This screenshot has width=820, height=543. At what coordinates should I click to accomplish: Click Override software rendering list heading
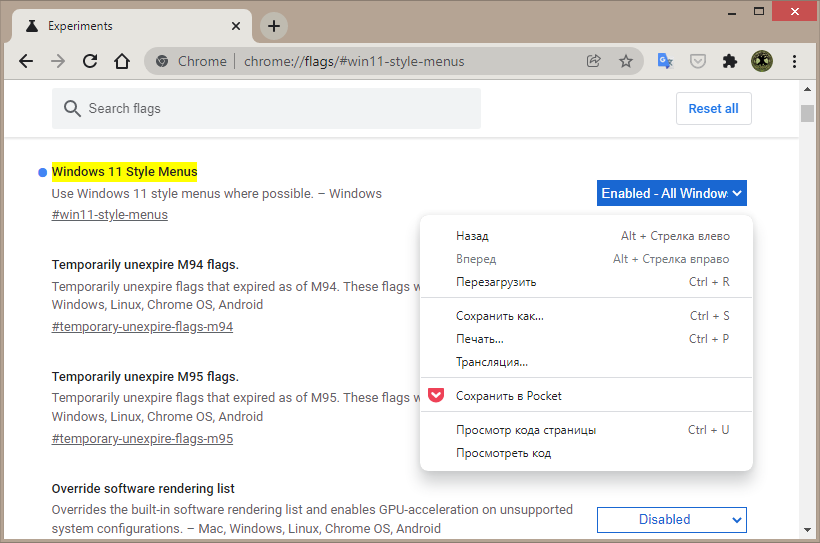pos(143,489)
